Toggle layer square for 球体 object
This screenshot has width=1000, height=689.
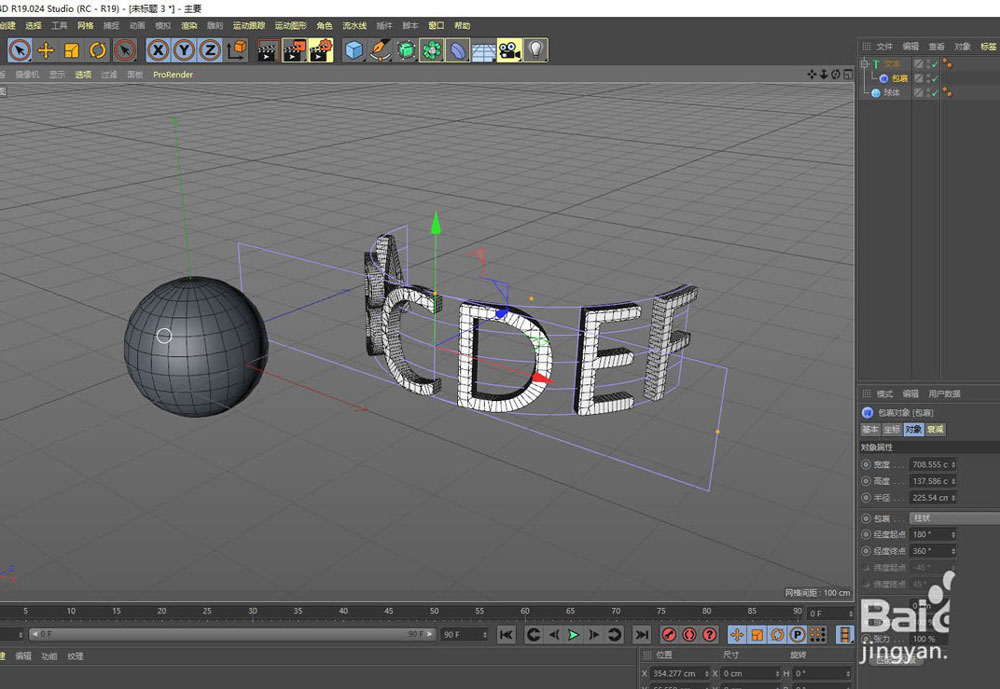[x=918, y=93]
